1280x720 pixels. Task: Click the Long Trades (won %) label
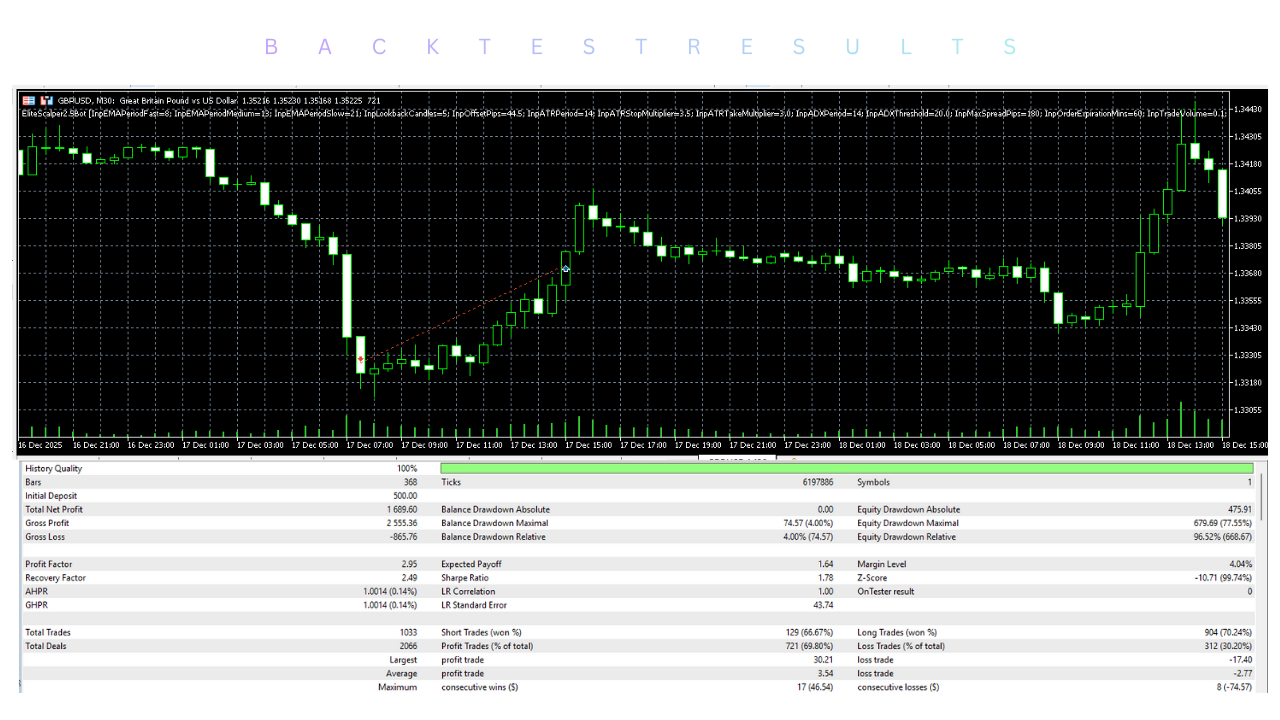coord(897,632)
